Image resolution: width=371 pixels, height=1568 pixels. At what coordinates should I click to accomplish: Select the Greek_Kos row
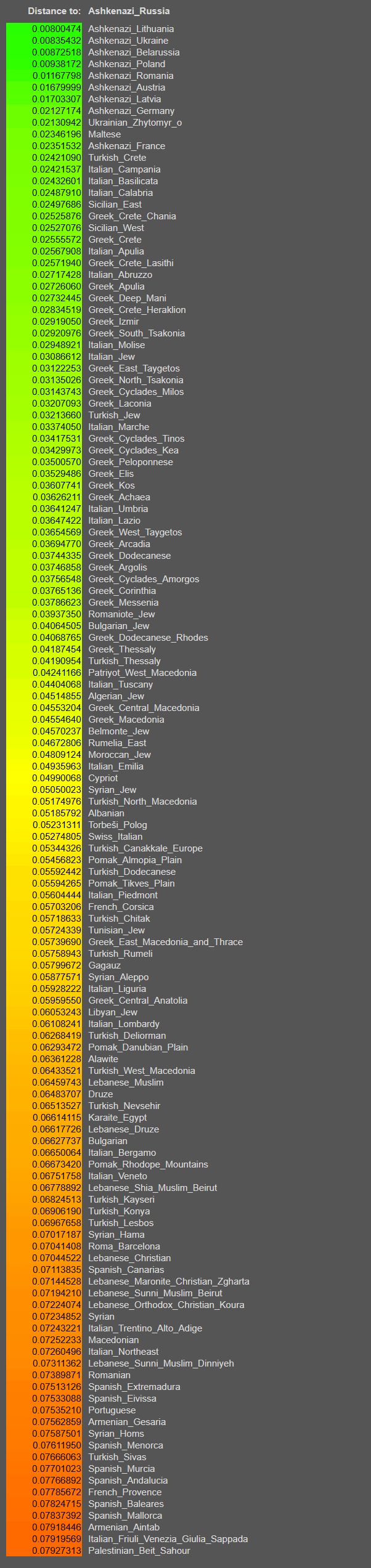point(112,485)
